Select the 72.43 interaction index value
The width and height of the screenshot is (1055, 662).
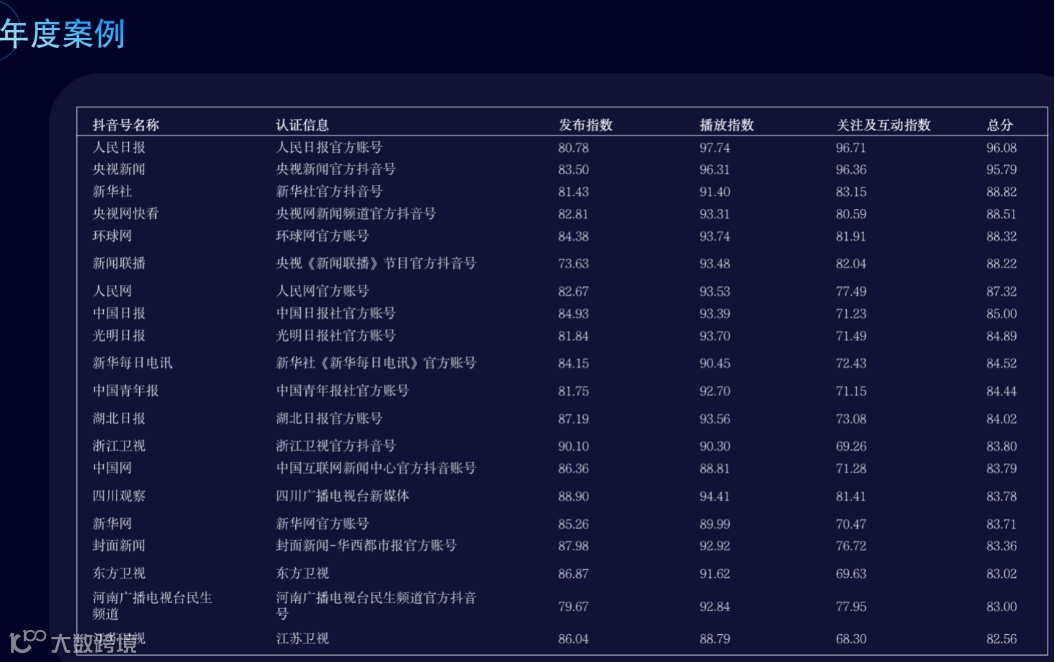click(851, 364)
